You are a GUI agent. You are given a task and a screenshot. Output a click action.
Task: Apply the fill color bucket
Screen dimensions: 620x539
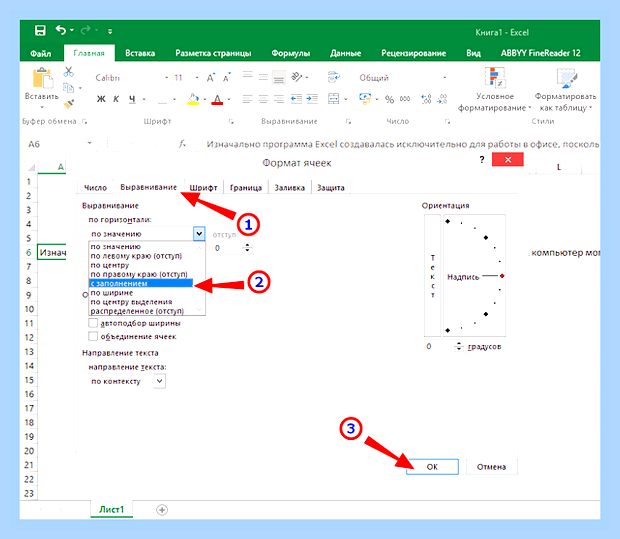pos(193,99)
